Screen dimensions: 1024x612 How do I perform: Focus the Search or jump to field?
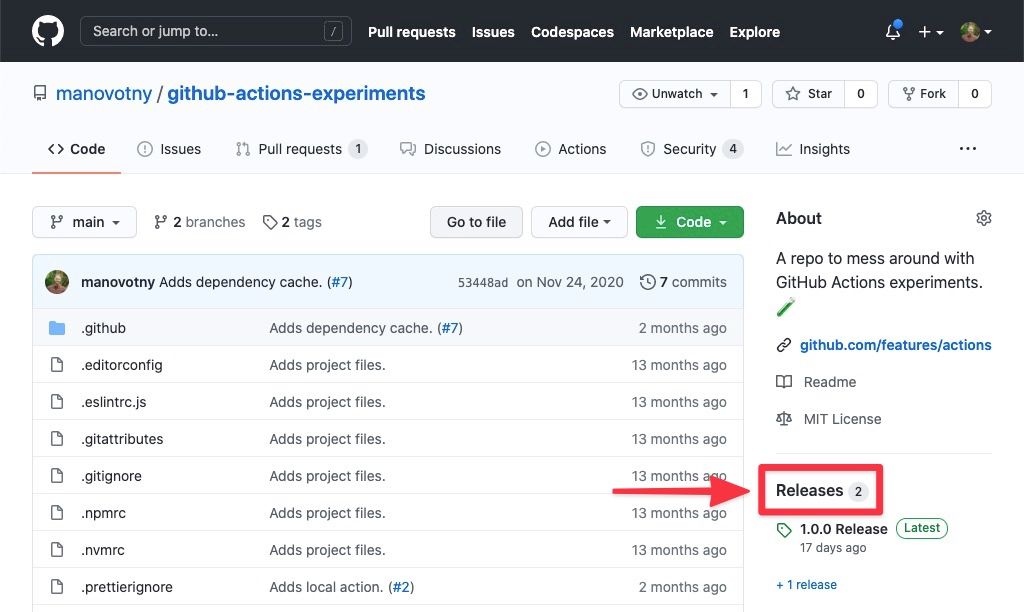pyautogui.click(x=215, y=31)
